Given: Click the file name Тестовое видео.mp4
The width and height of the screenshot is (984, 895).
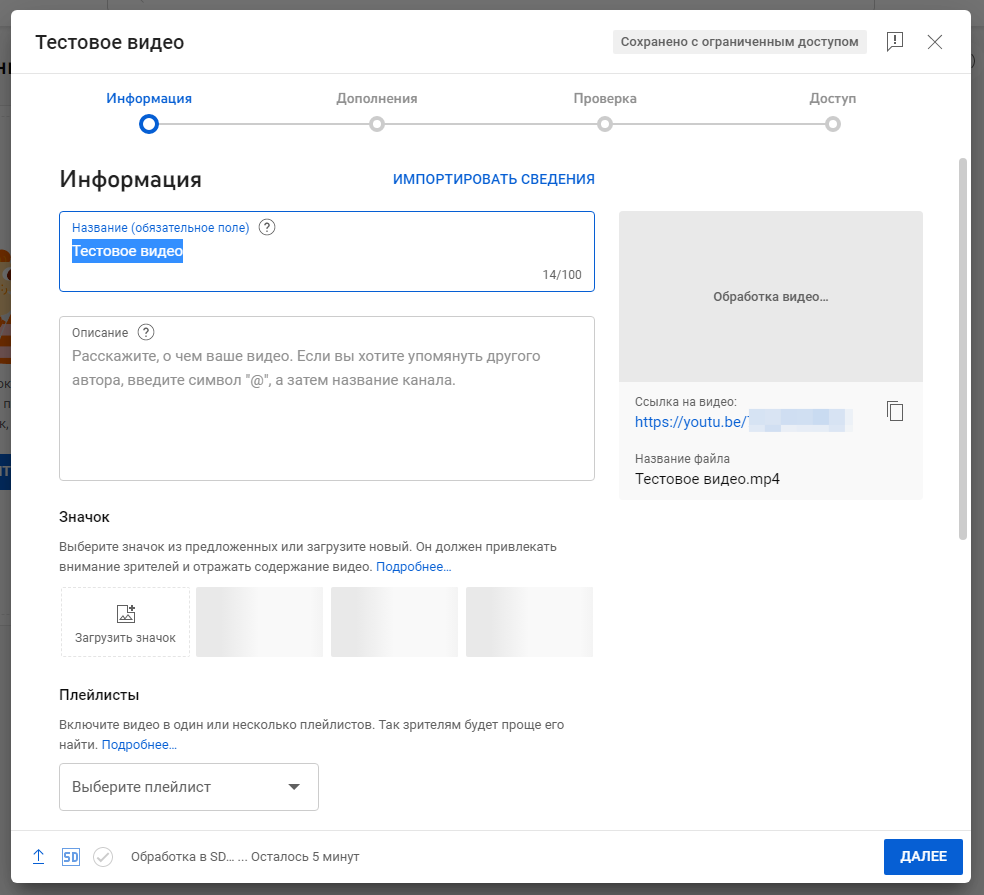Looking at the screenshot, I should [x=707, y=480].
